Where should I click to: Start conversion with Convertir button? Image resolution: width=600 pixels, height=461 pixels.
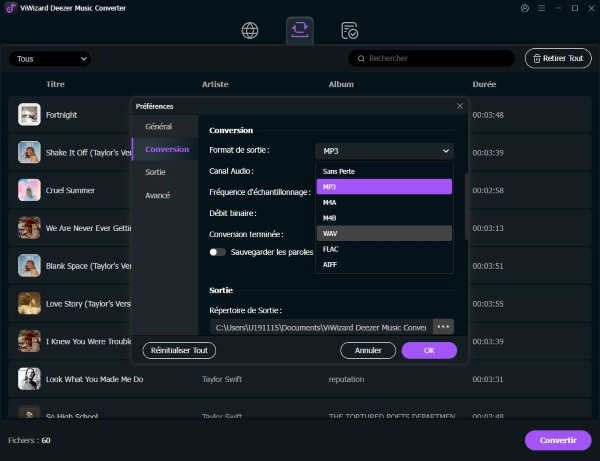point(558,440)
